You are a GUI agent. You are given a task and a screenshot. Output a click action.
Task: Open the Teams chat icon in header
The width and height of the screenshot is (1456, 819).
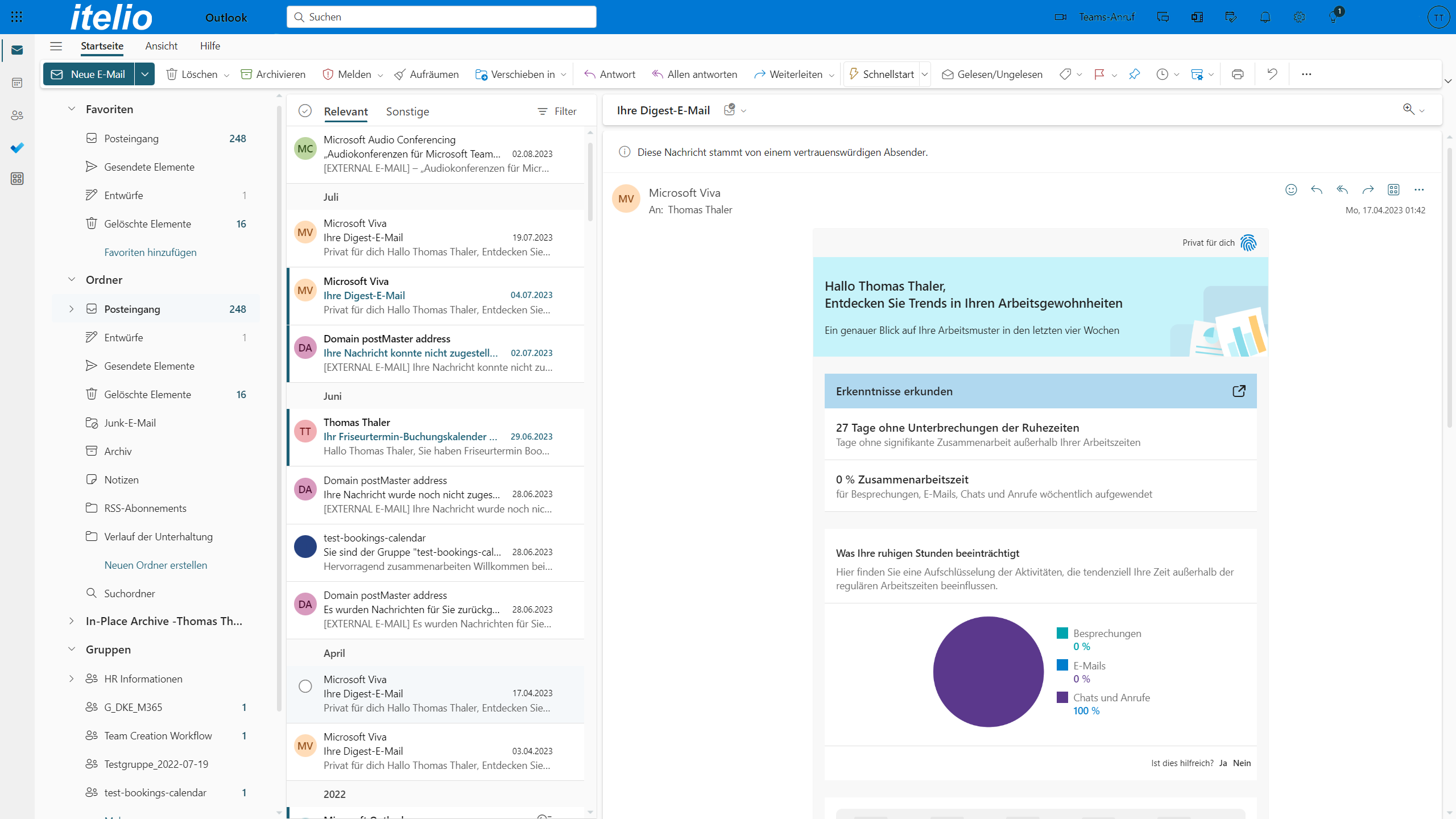pos(1163,17)
